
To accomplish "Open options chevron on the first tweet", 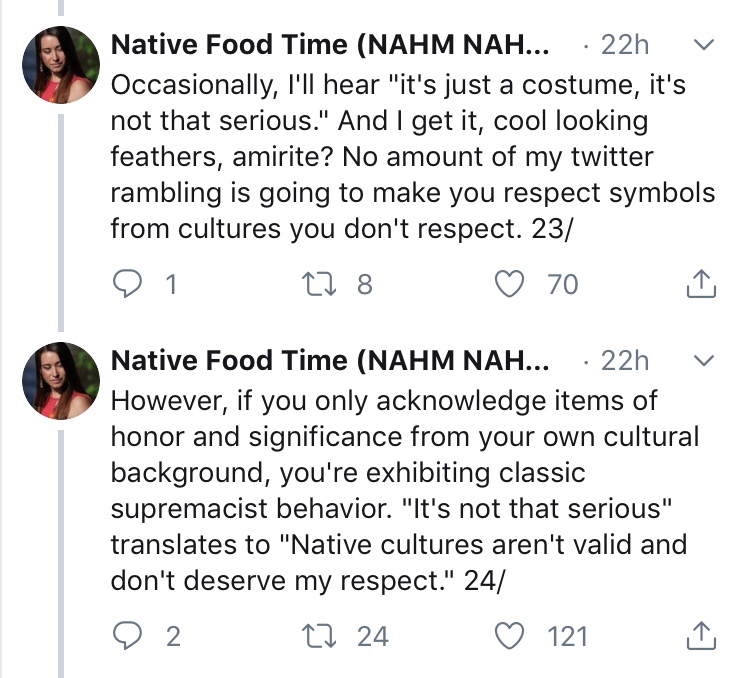I will [x=703, y=45].
